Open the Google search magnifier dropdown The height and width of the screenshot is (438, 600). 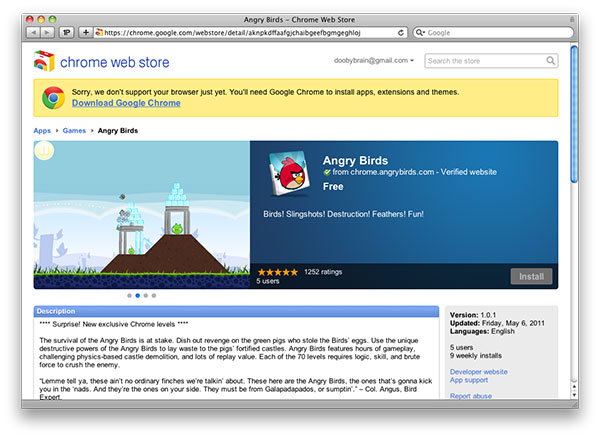[420, 33]
